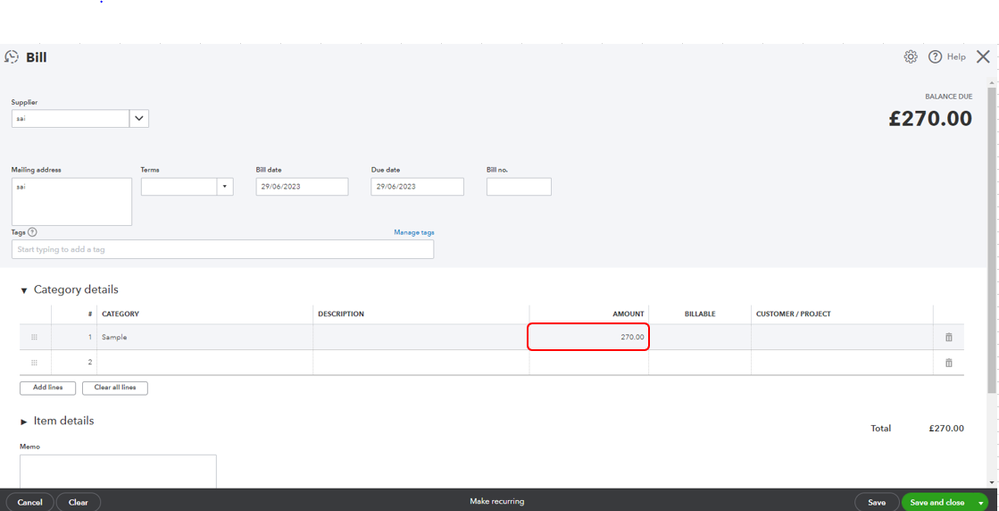Open the Supplier dropdown arrow
999x511 pixels.
(139, 119)
